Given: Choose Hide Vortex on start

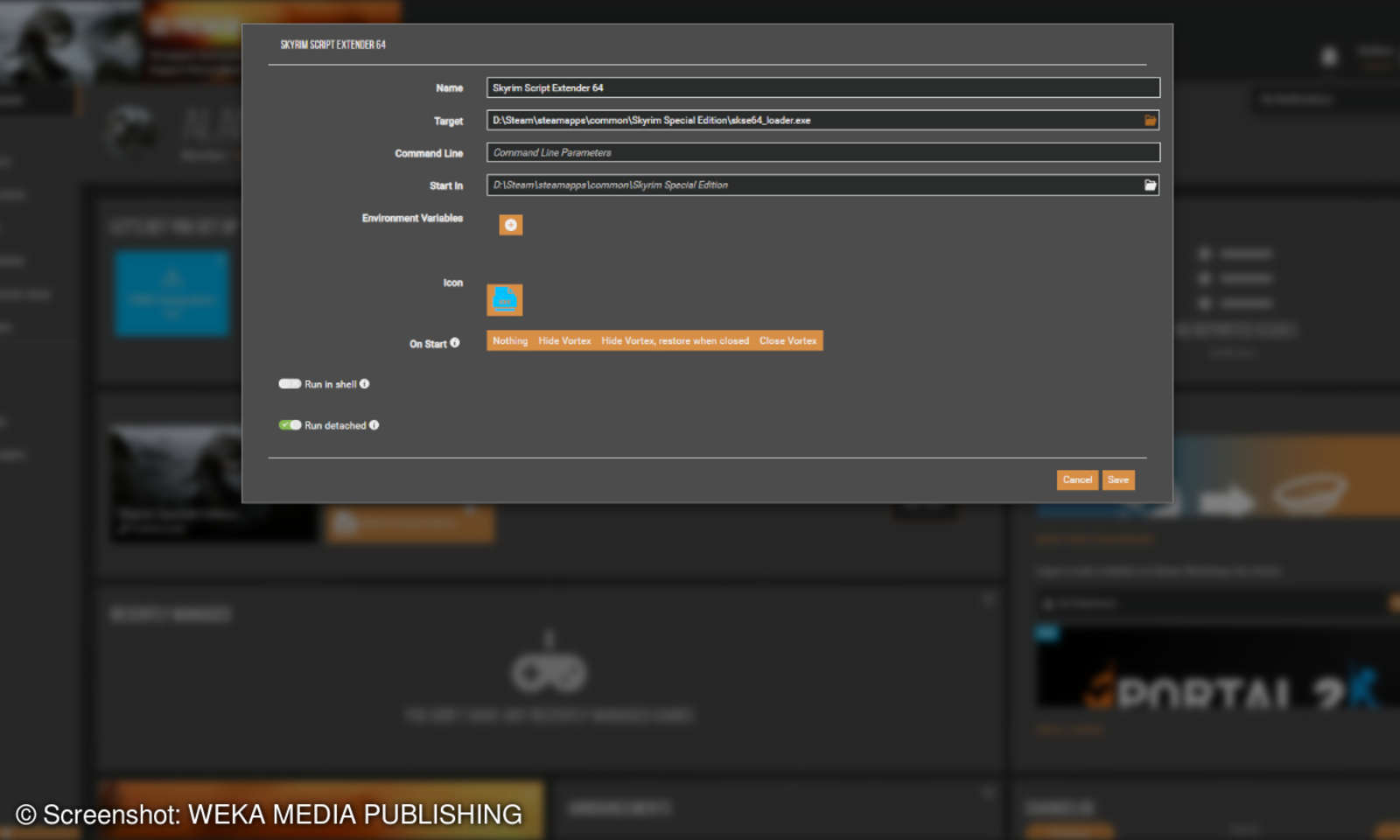Looking at the screenshot, I should [564, 340].
